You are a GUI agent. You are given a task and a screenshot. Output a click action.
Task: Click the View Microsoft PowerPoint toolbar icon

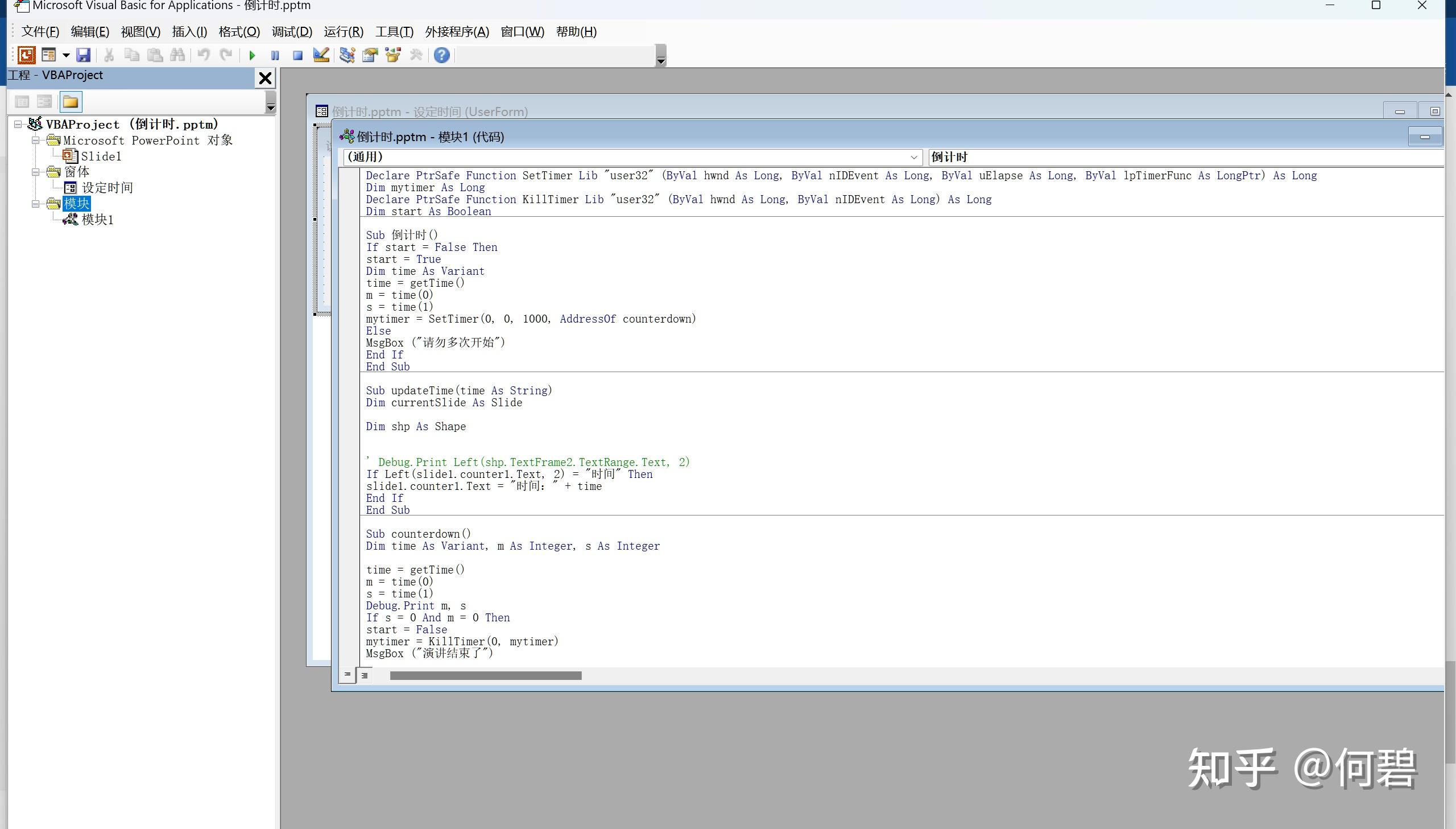tap(26, 55)
